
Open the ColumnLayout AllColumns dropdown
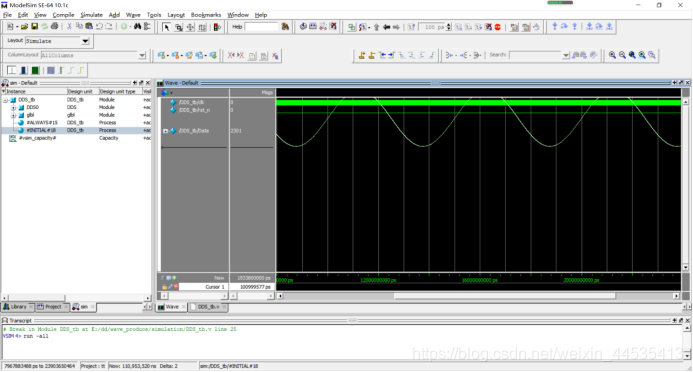[142, 55]
